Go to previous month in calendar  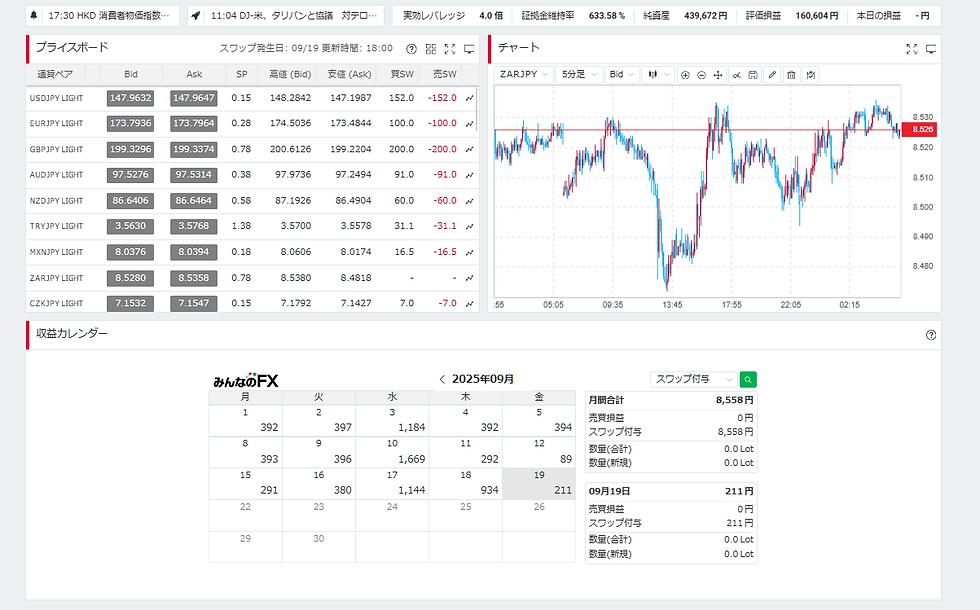tap(442, 379)
